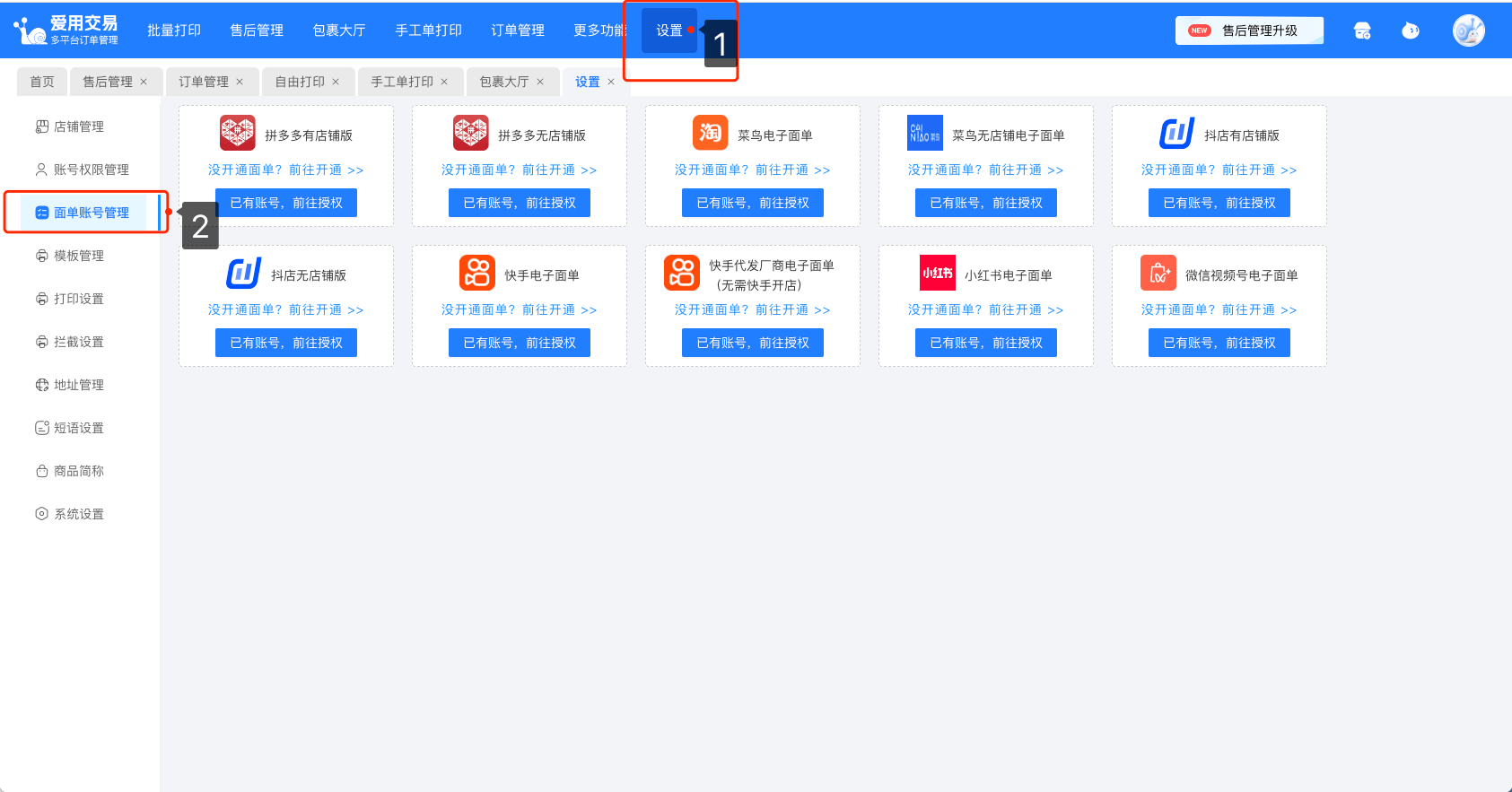This screenshot has height=792, width=1512.
Task: Click the Xiaohongshu logo for 小红书电子面单
Action: pos(937,273)
